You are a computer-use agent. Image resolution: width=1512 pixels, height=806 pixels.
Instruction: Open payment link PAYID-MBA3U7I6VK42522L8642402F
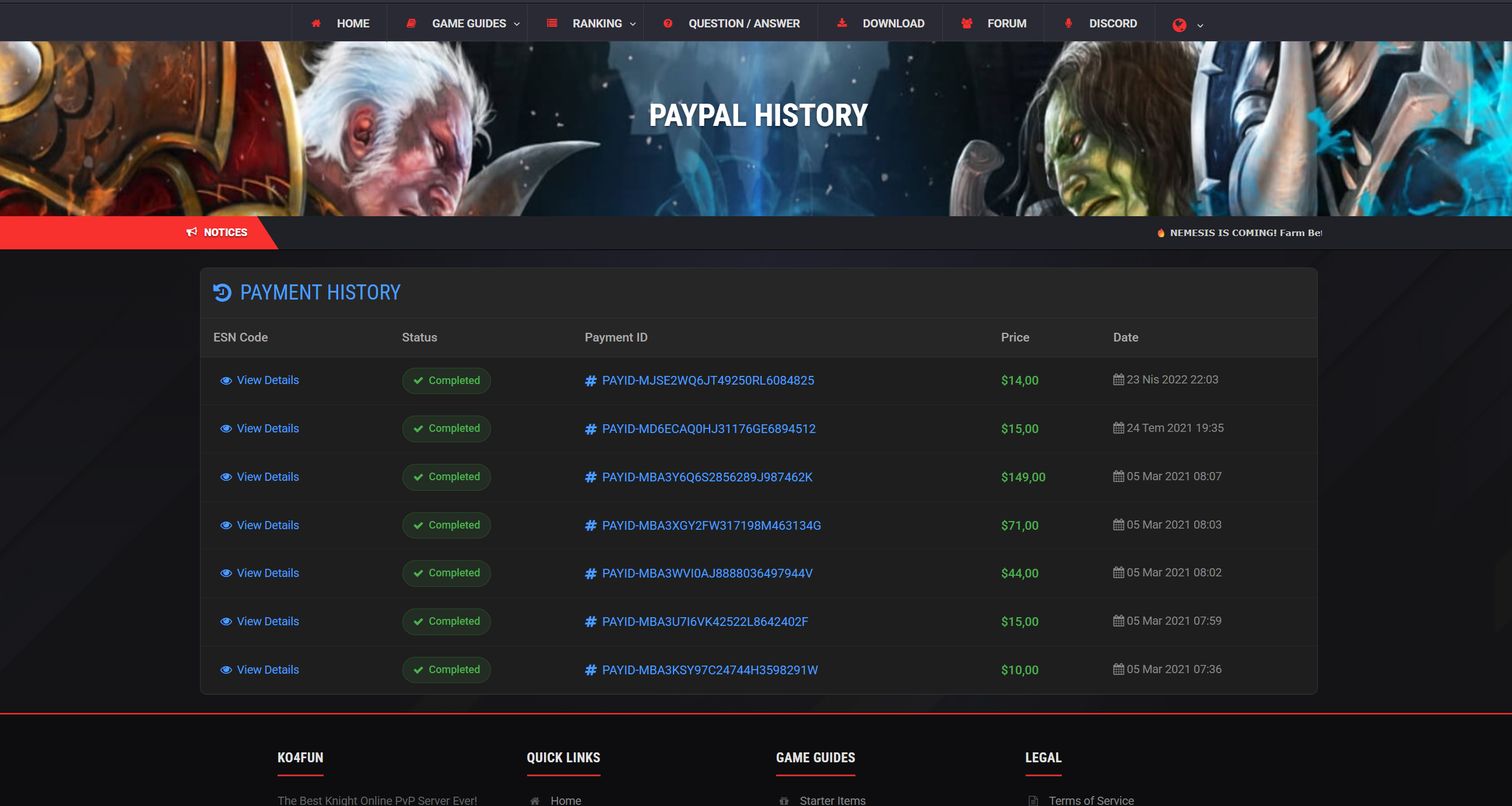[704, 622]
